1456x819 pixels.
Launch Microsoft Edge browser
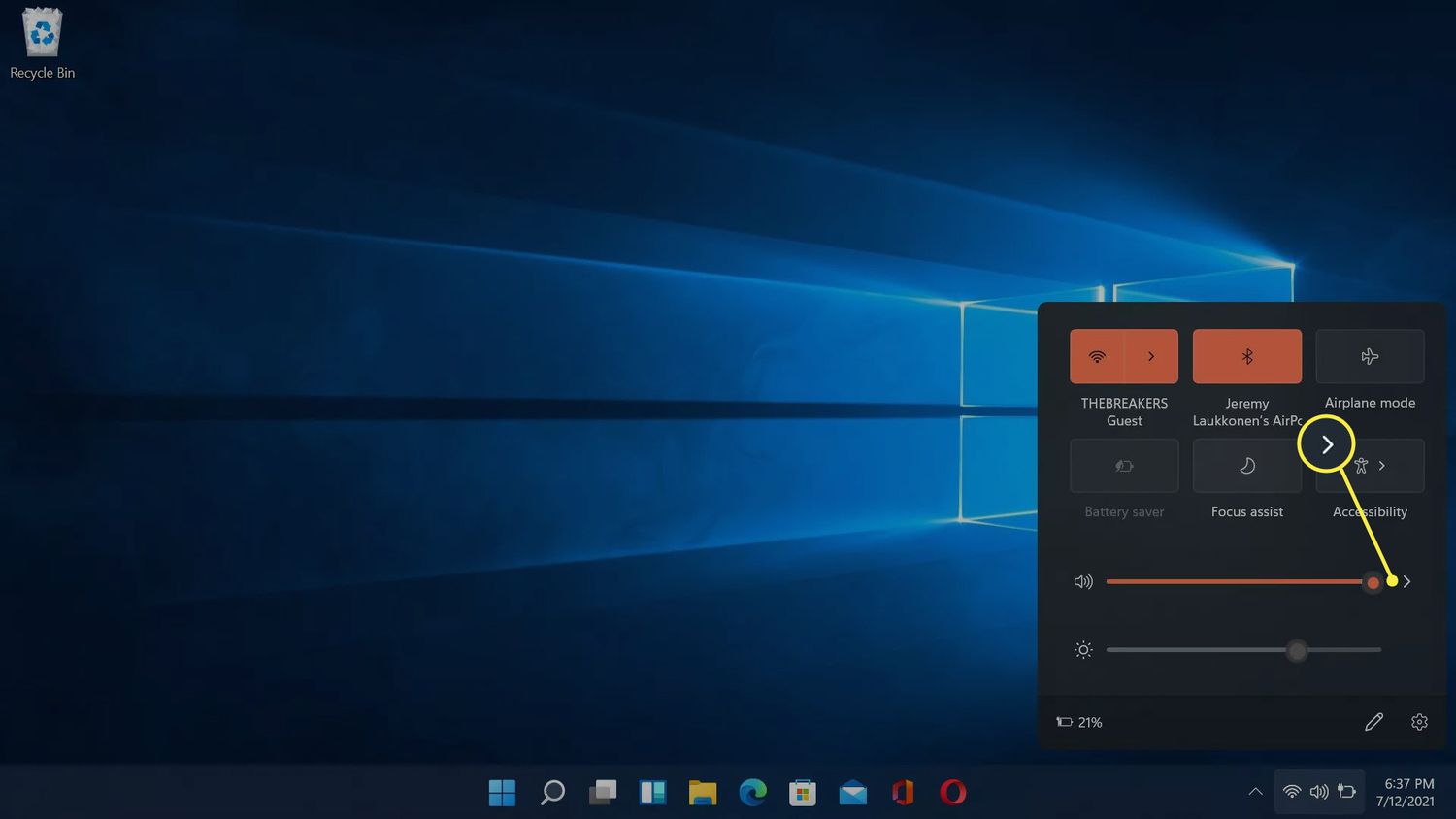(752, 793)
